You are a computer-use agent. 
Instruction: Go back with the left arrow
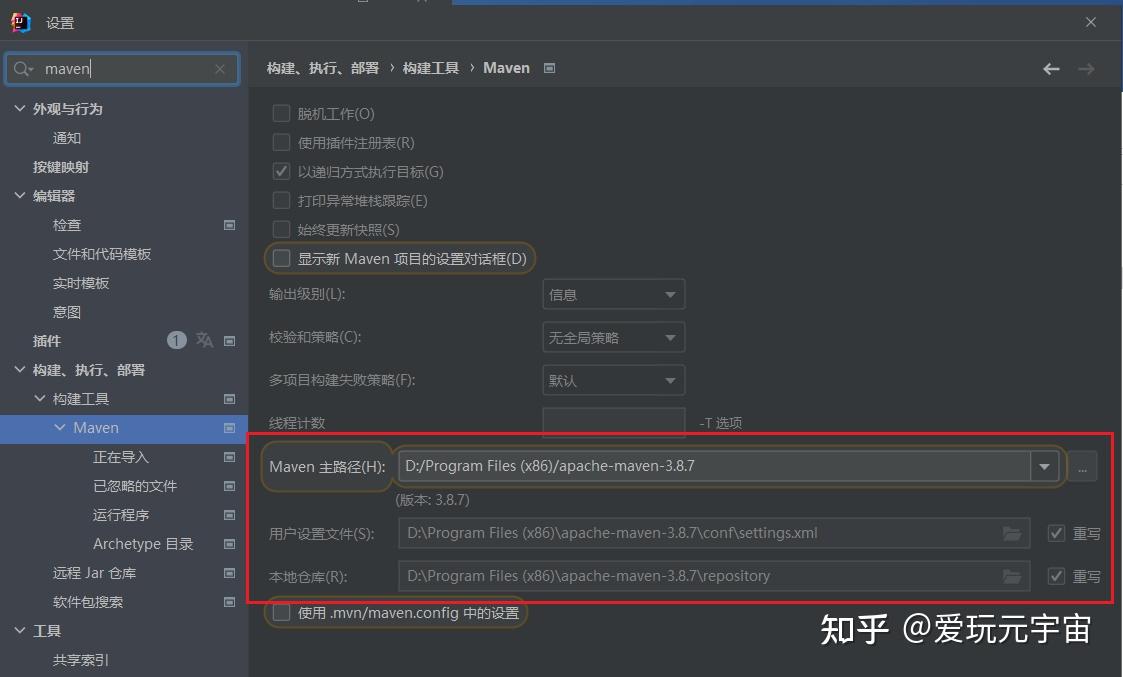[1051, 69]
